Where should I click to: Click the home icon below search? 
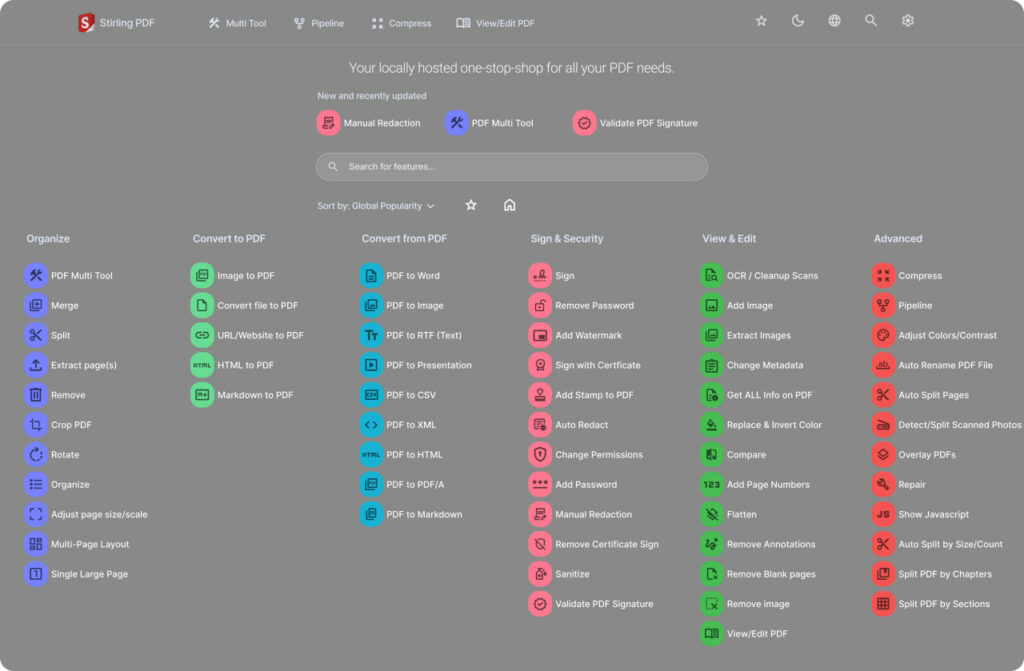coord(509,205)
